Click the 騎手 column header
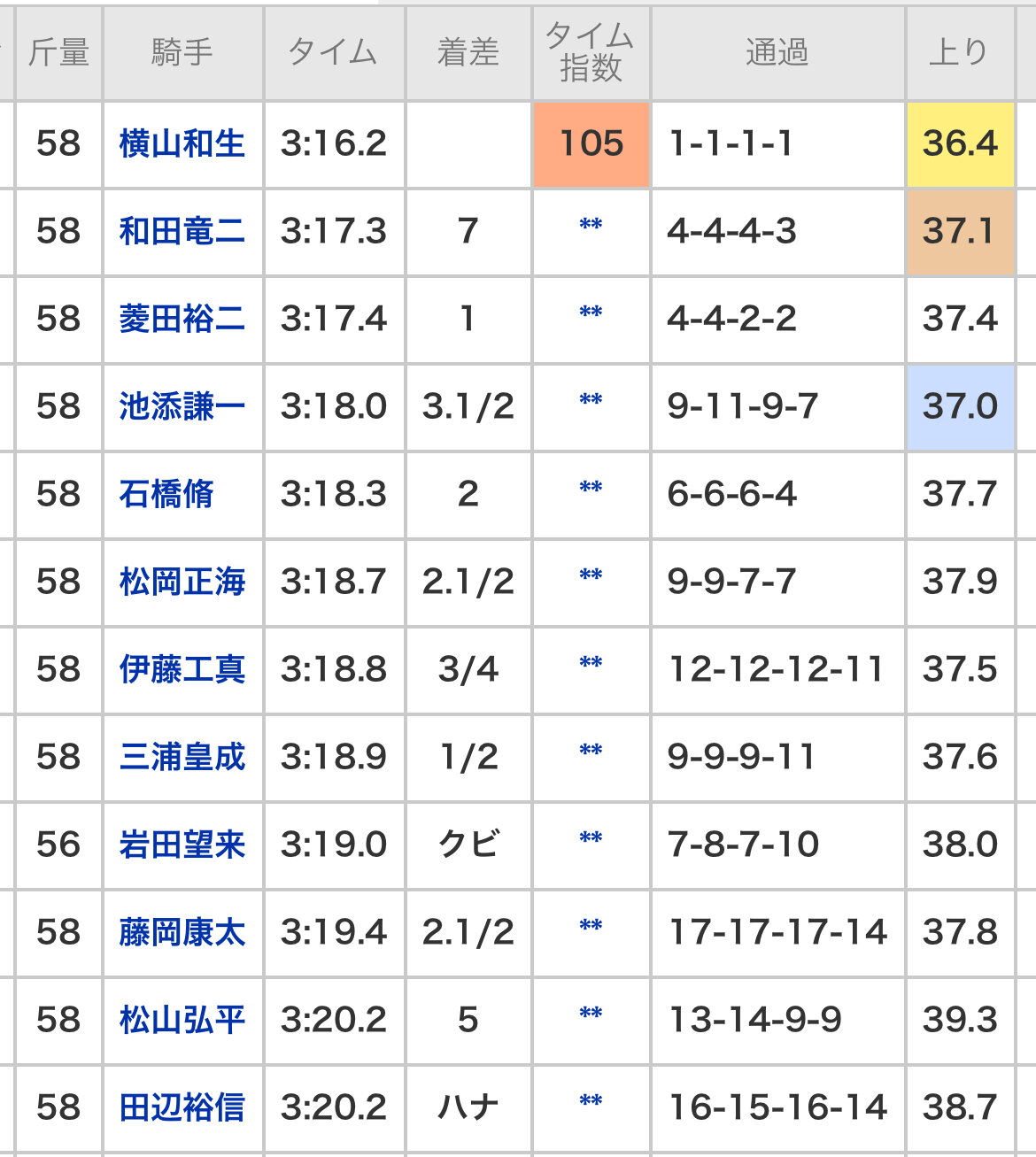This screenshot has height=1157, width=1036. pos(182,53)
